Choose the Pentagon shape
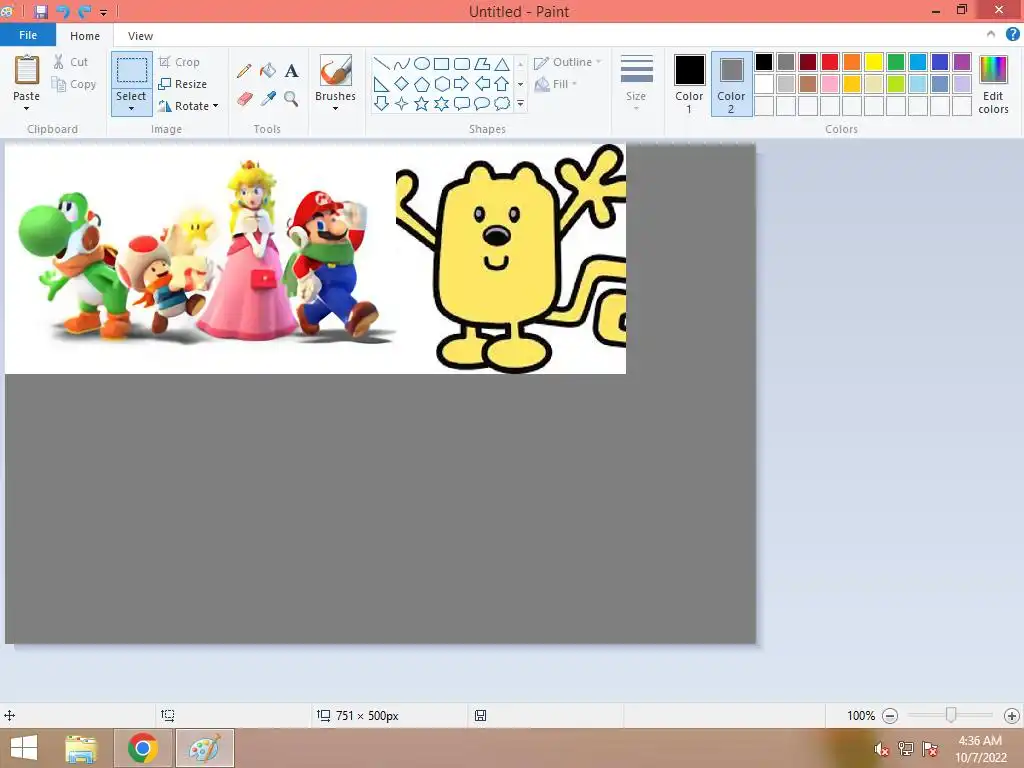The image size is (1024, 768). coord(422,84)
